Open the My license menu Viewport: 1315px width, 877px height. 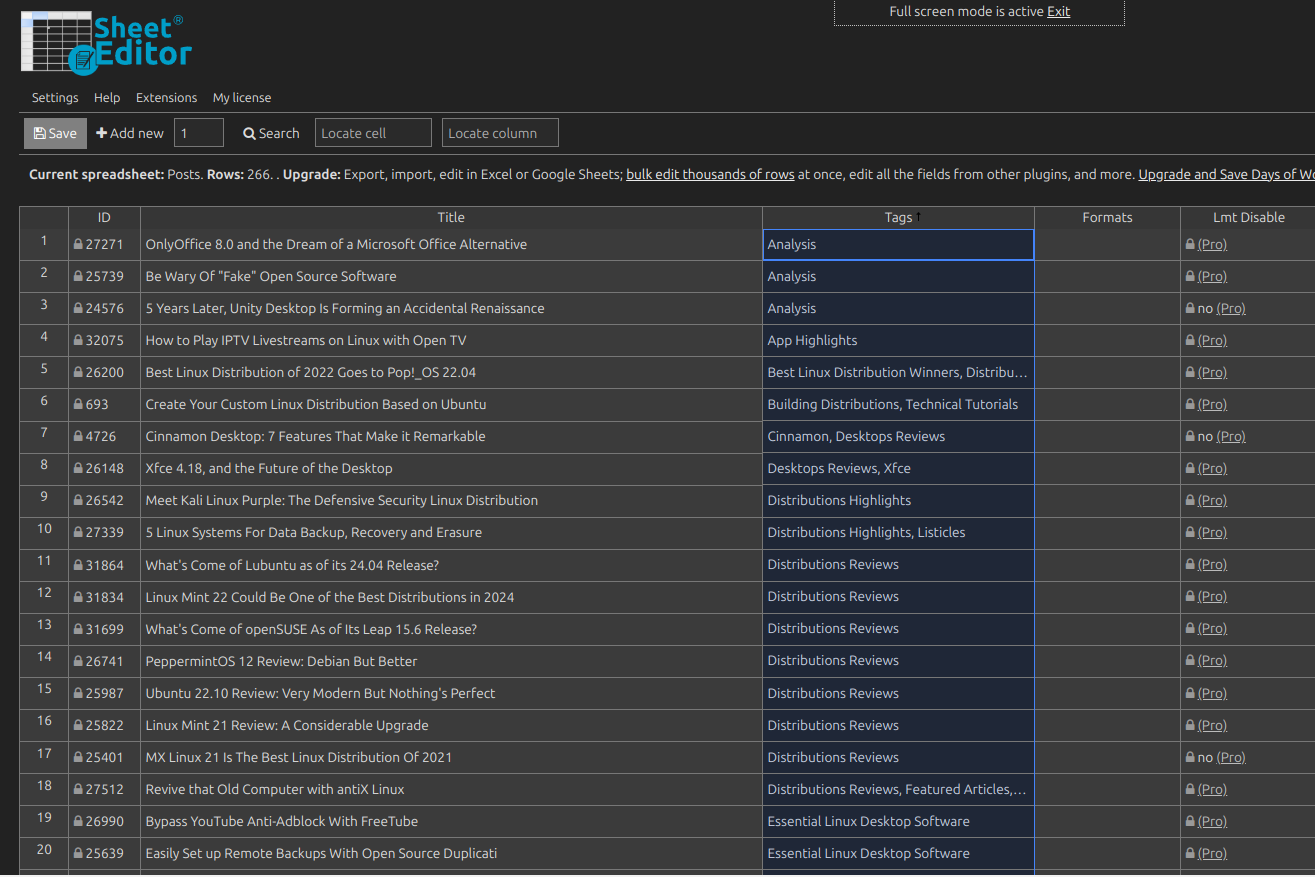tap(242, 98)
